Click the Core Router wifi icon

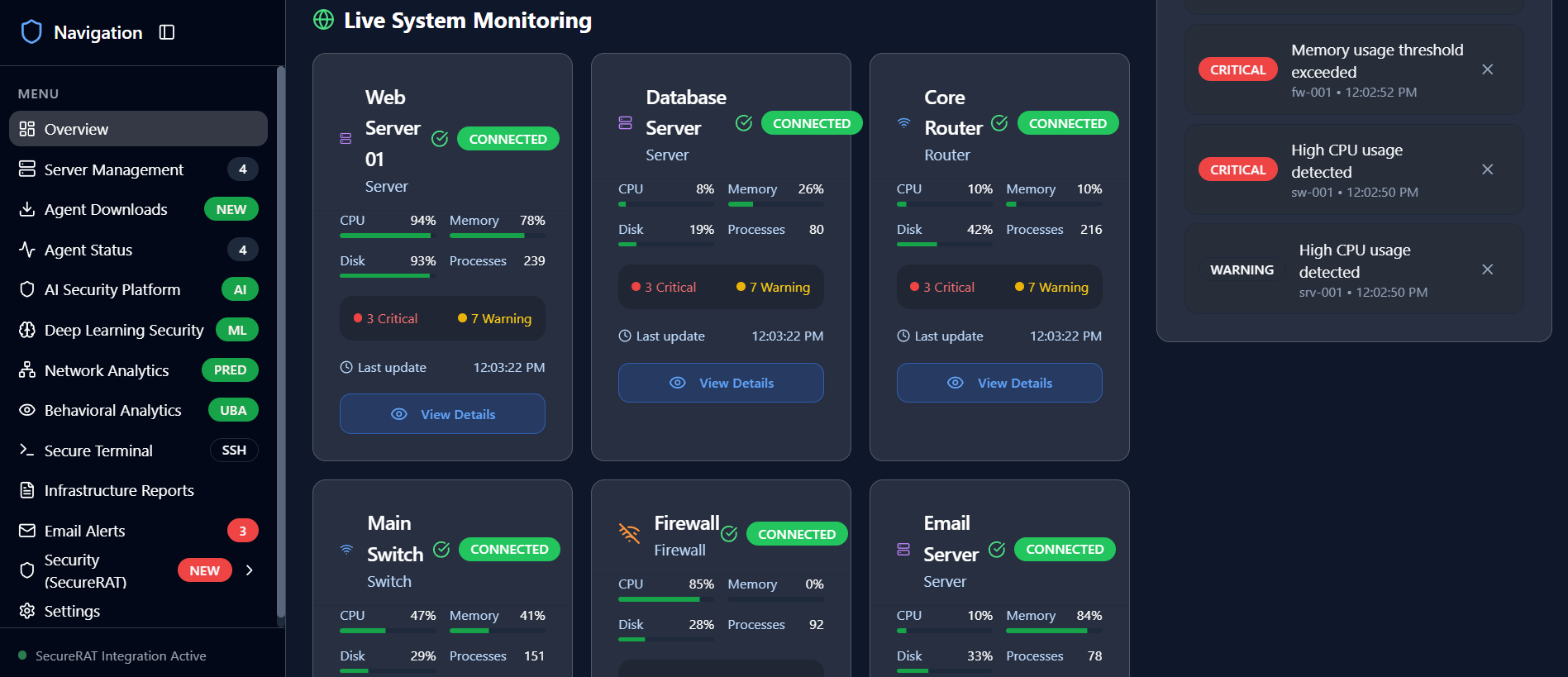(904, 123)
